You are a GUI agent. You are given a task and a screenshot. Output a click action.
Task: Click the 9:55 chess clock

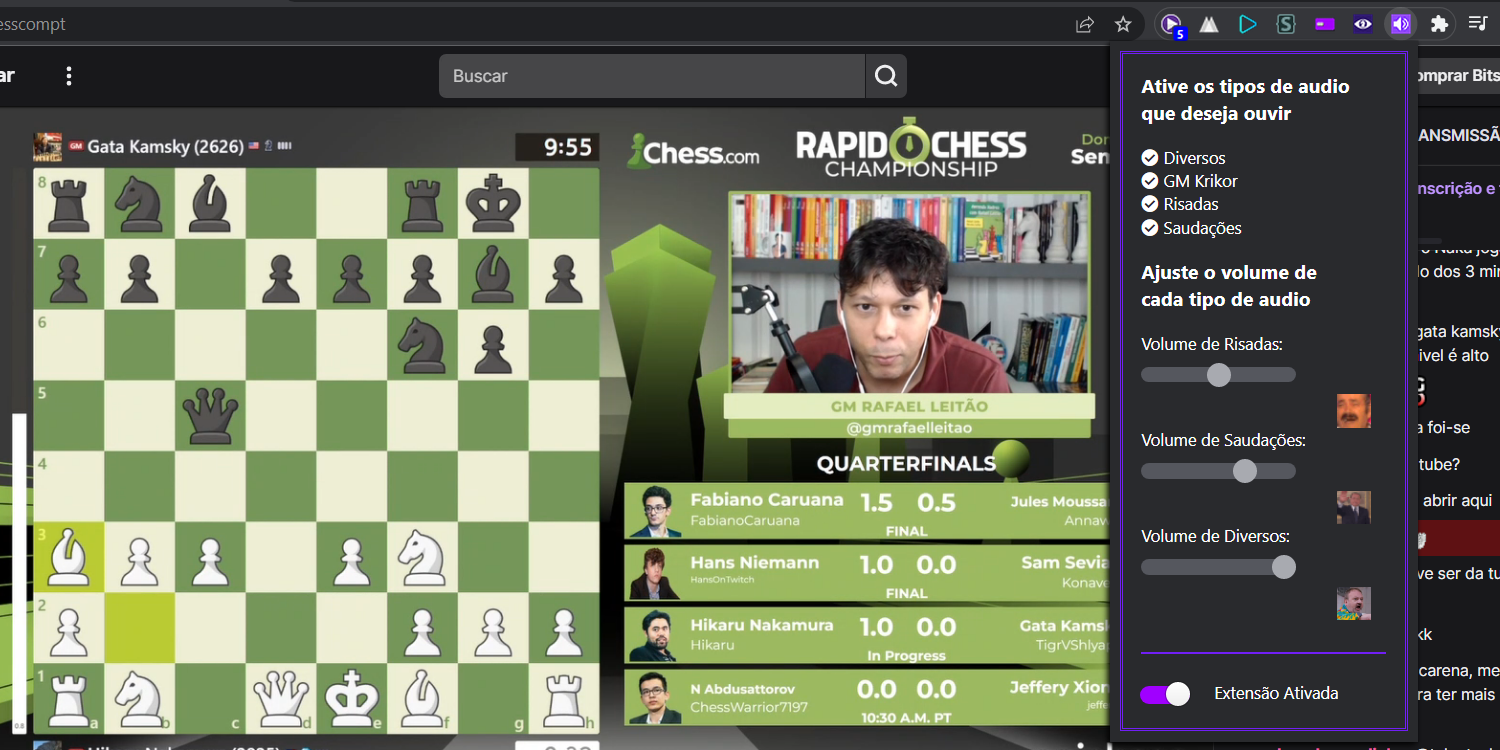coord(557,147)
